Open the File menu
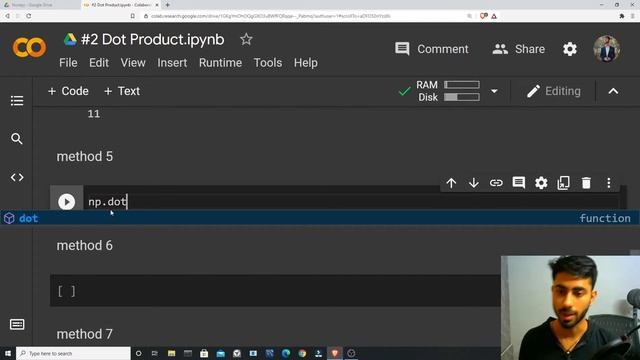 [68, 63]
